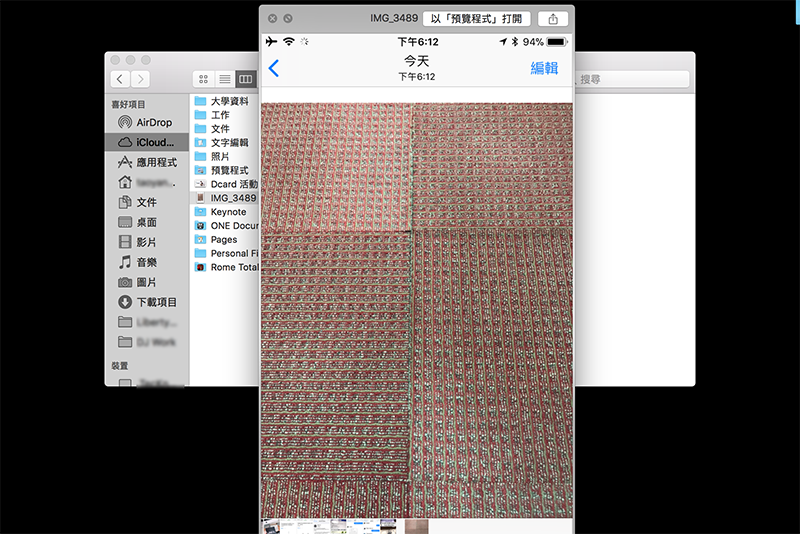Click the music note icon beside 音樂
The image size is (800, 534).
[125, 262]
